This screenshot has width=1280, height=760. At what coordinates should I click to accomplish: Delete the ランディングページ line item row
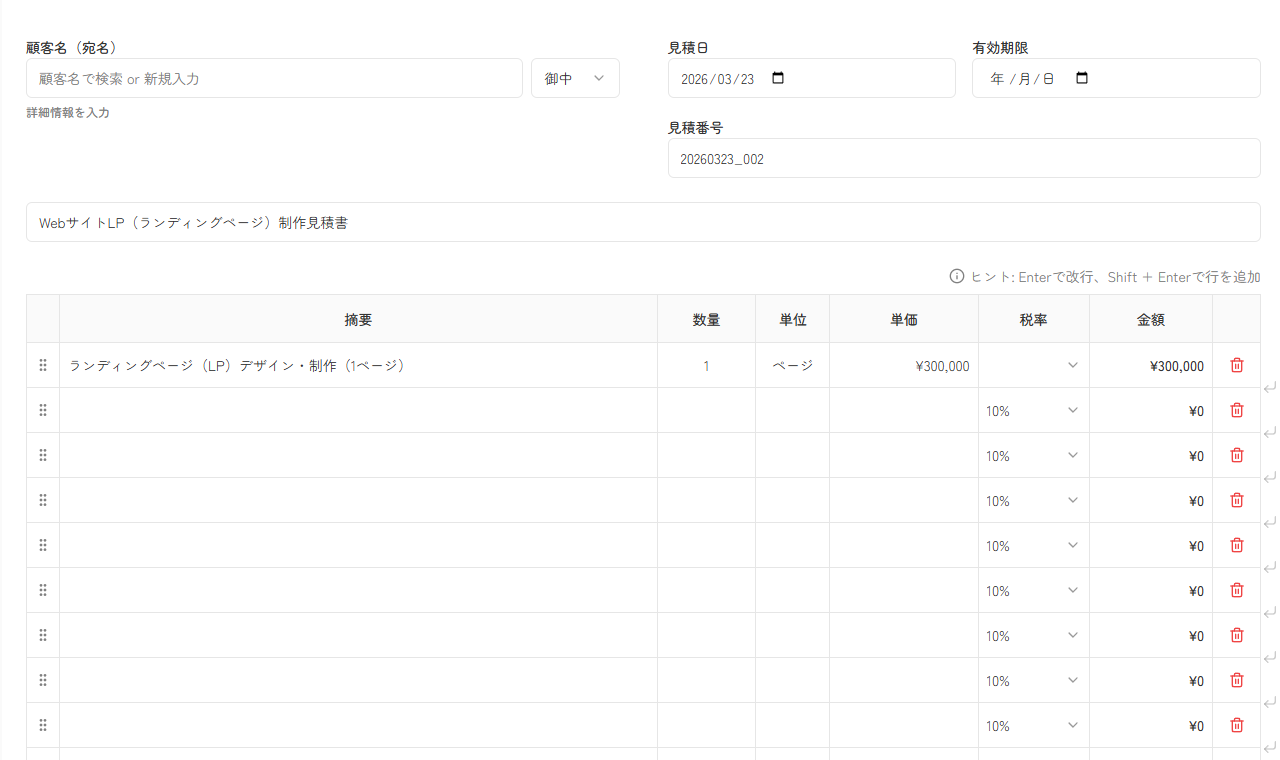pos(1236,366)
